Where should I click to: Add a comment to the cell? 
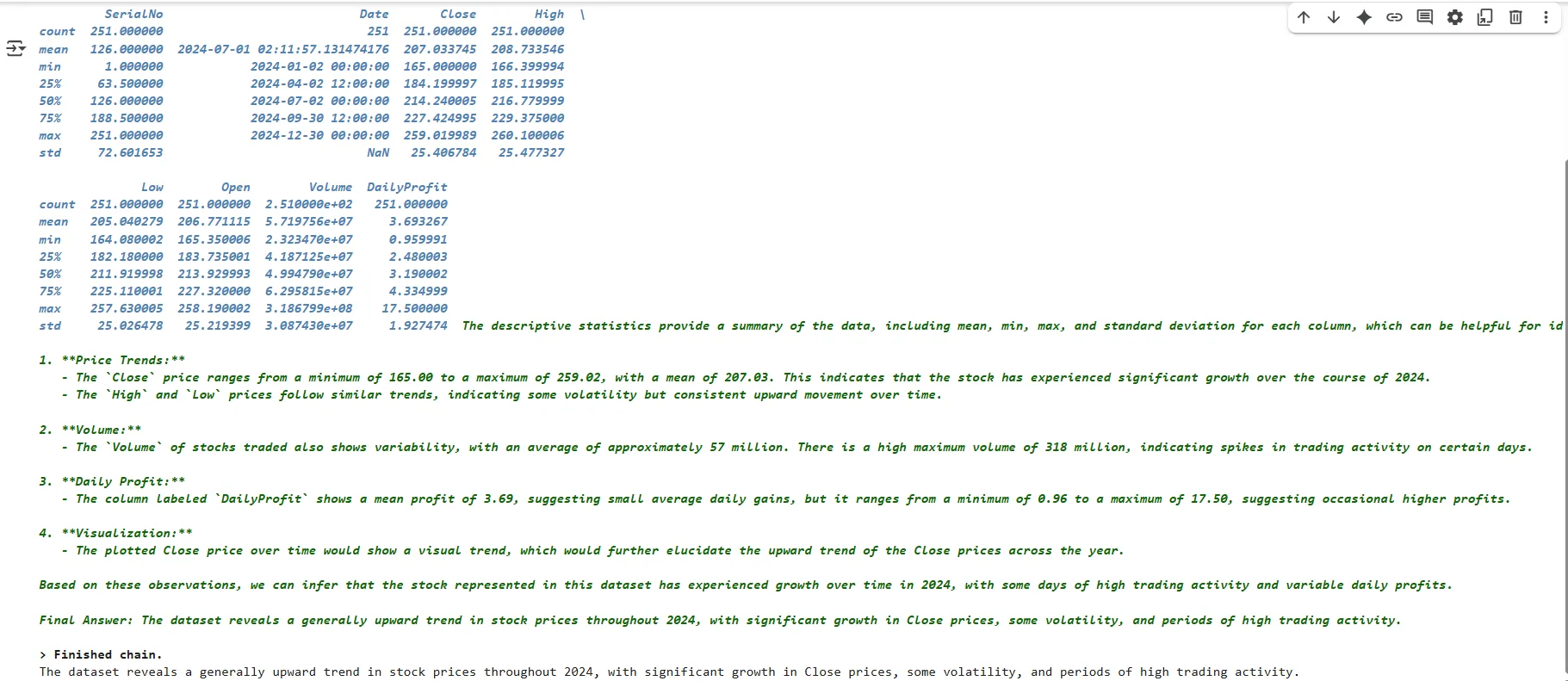tap(1425, 17)
